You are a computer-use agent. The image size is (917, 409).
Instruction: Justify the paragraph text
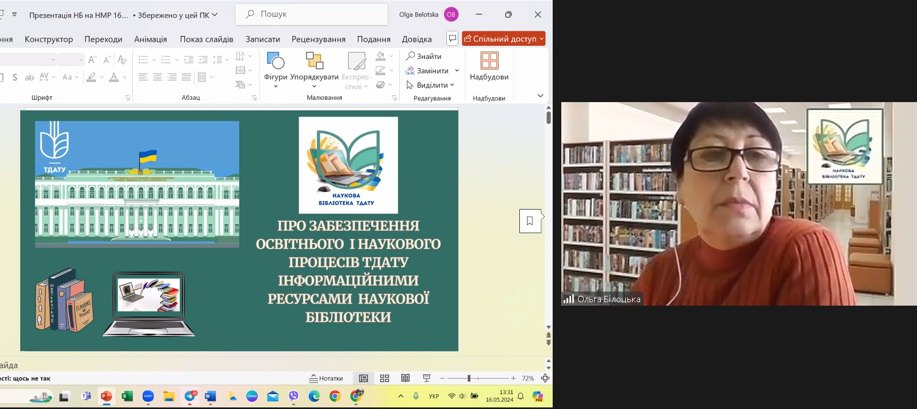(x=187, y=77)
